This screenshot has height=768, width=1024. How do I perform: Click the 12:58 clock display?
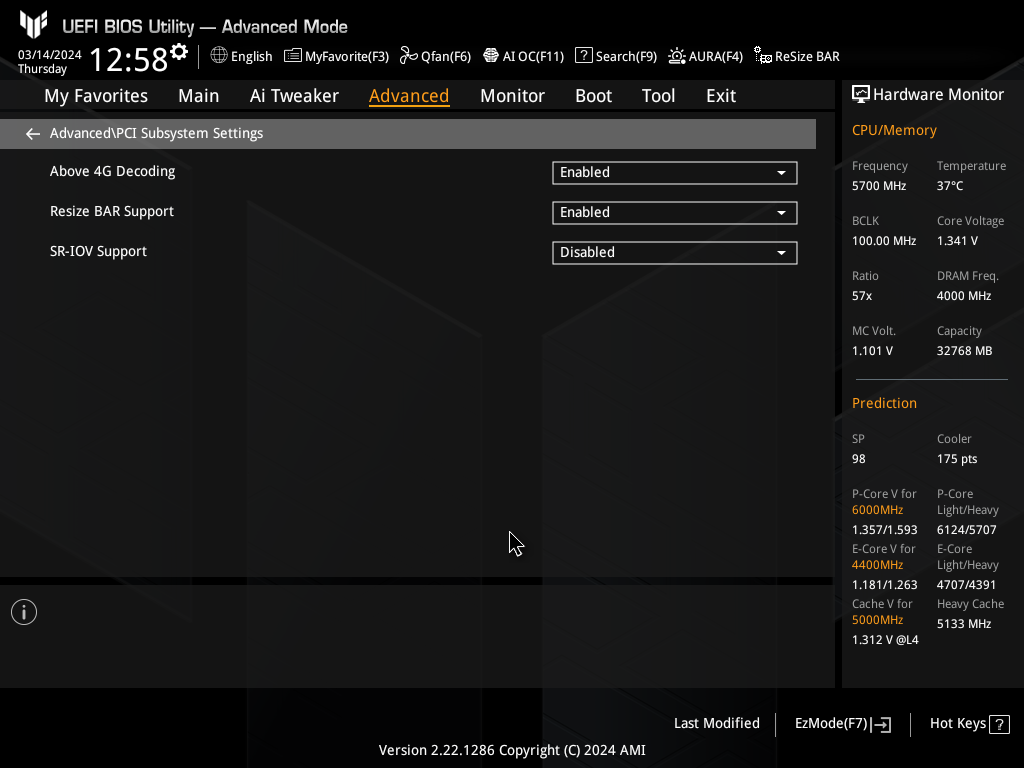coord(129,59)
